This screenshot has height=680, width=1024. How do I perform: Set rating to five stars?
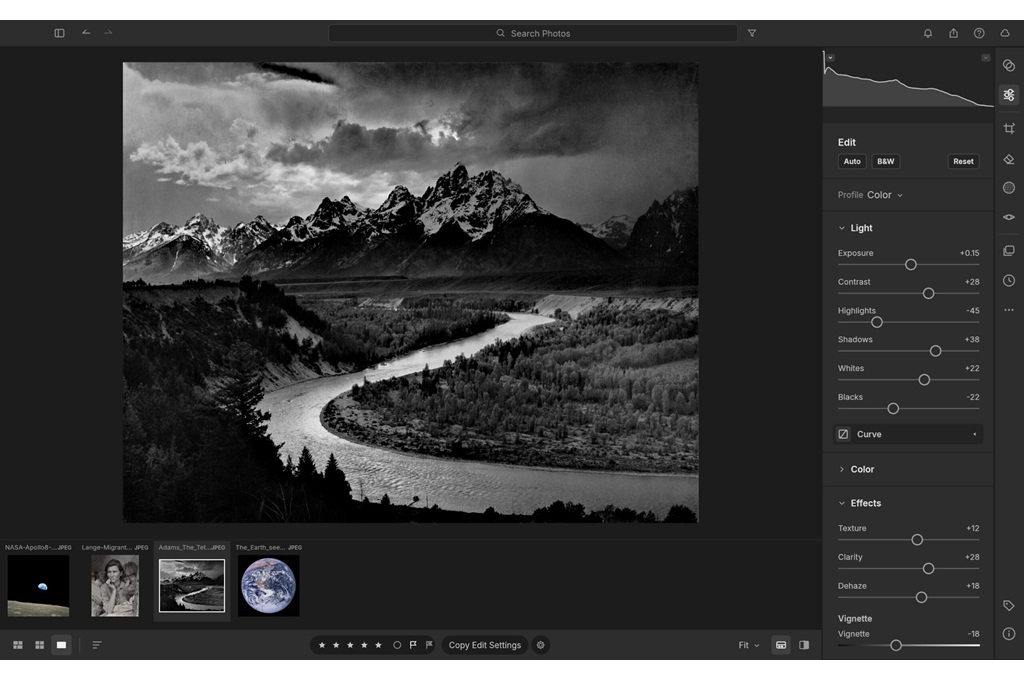point(378,645)
